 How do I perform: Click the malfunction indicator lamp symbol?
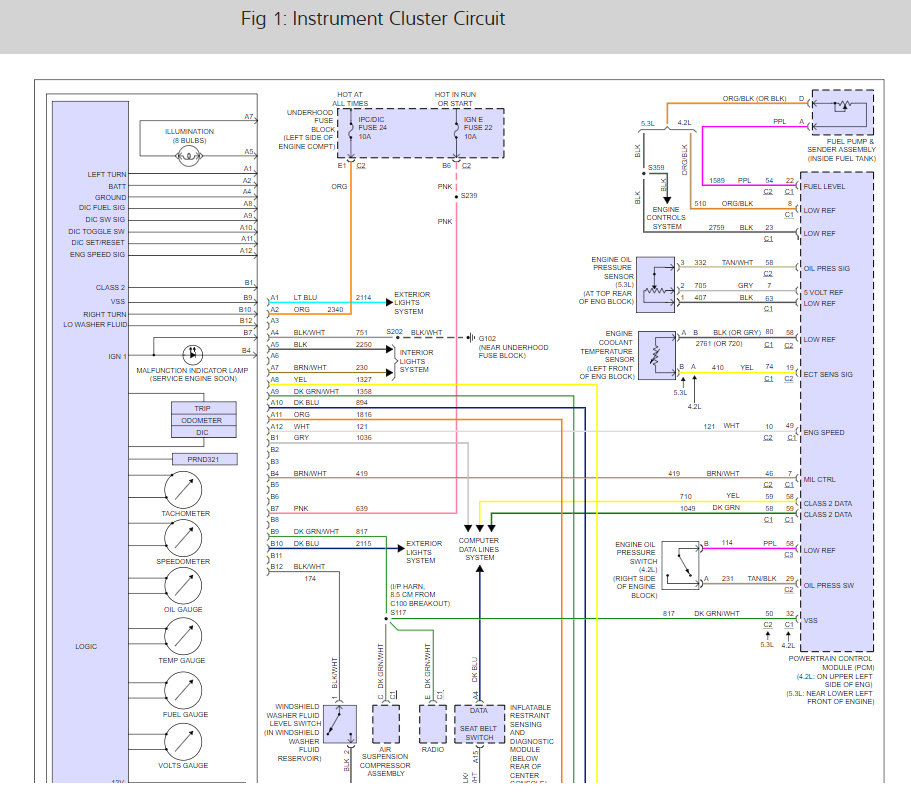pyautogui.click(x=192, y=354)
